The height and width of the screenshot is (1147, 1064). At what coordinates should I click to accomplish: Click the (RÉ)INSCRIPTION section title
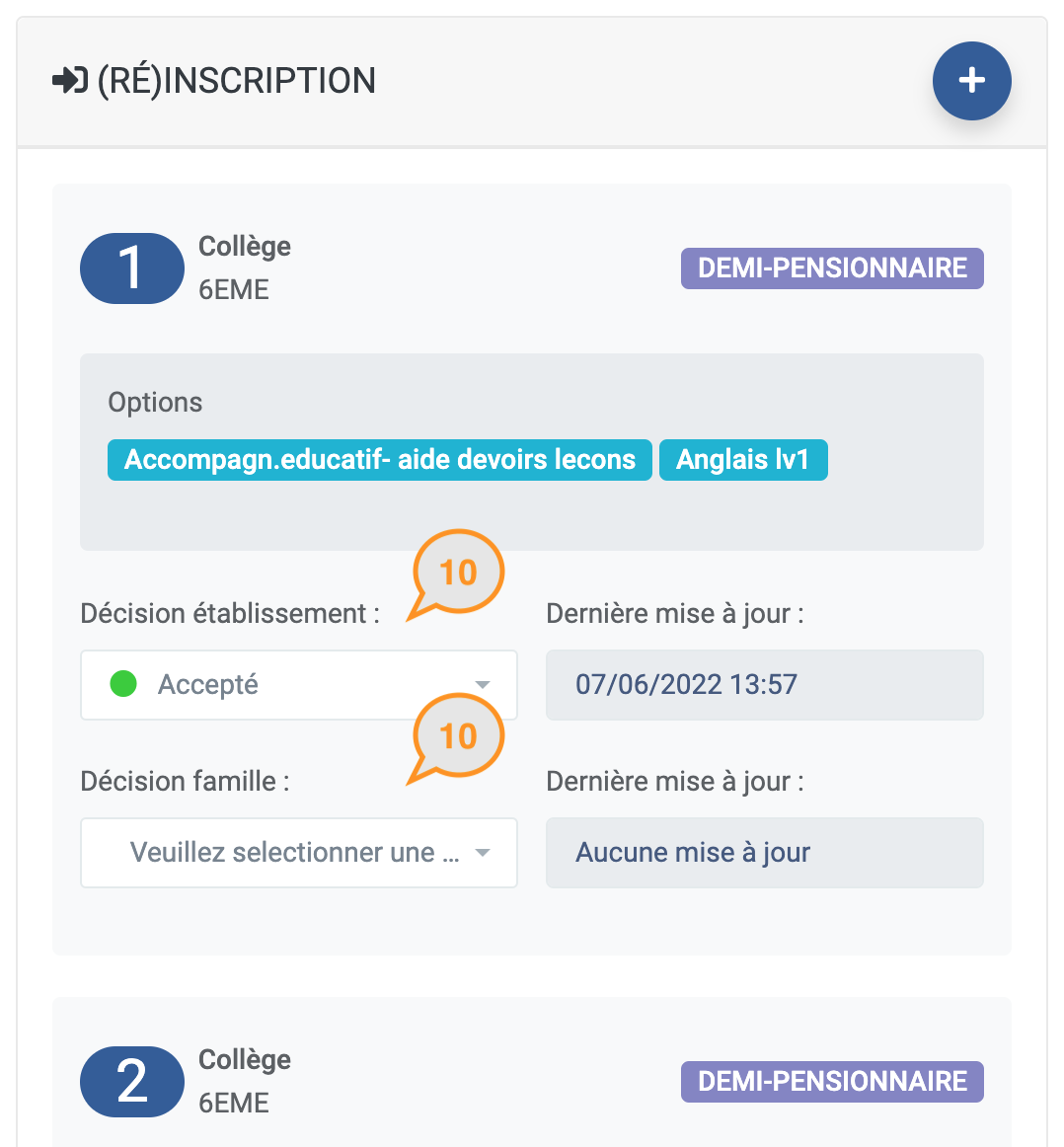pos(236,81)
